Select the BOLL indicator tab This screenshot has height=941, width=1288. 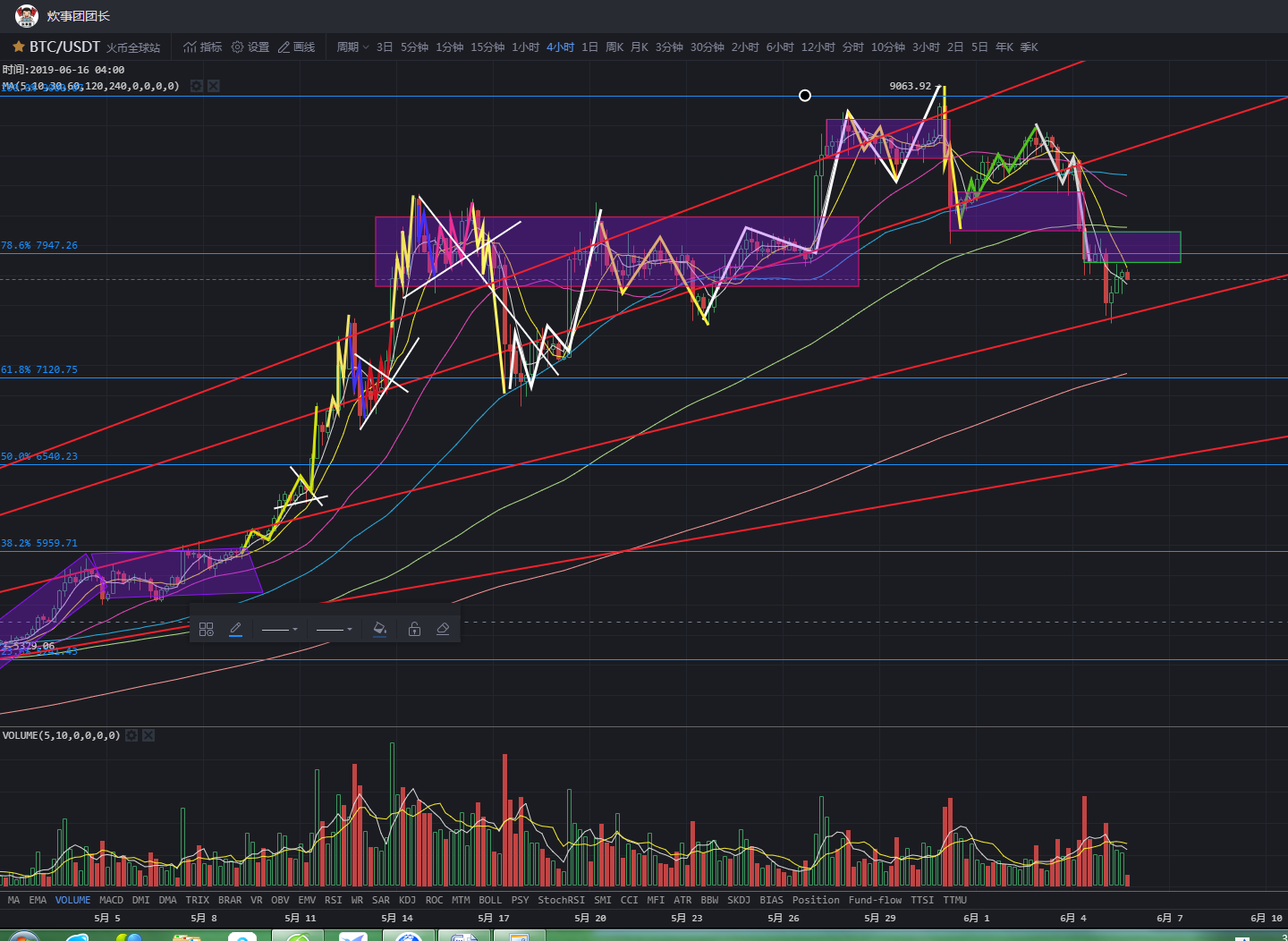(x=490, y=900)
